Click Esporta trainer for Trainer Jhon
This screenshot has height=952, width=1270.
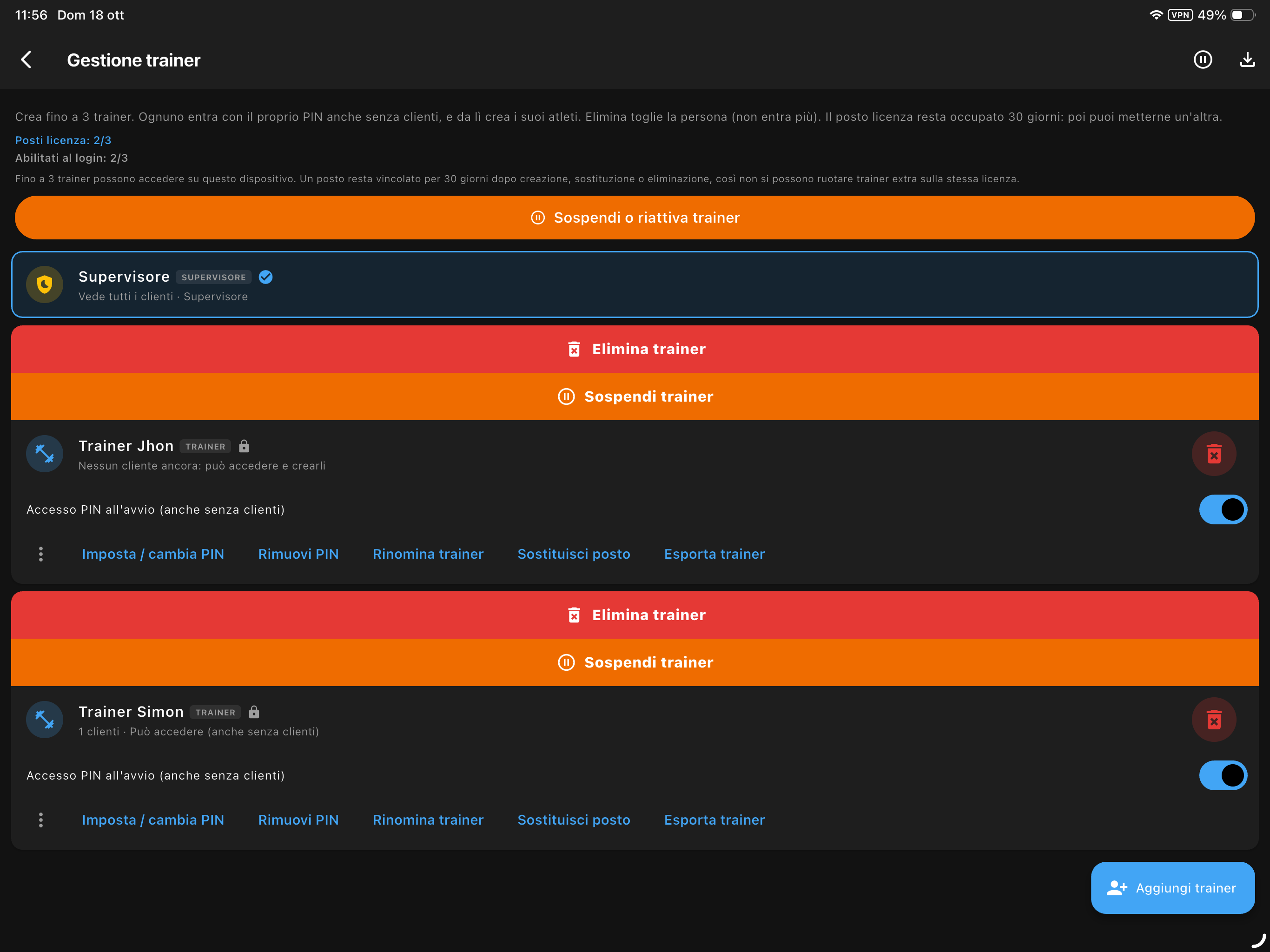(x=715, y=554)
